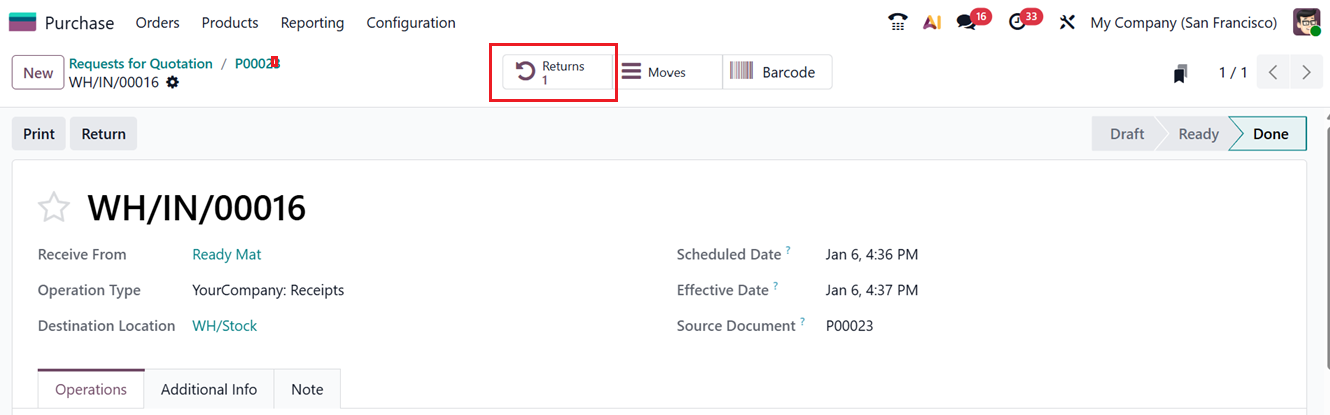This screenshot has height=415, width=1330.
Task: Click the Return button
Action: pyautogui.click(x=103, y=134)
